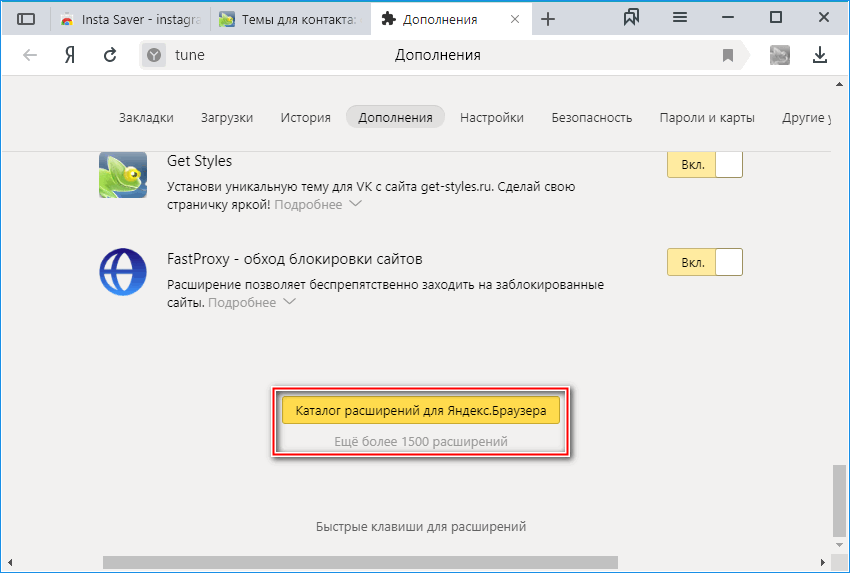Toggle the Get Styles extension switch
850x573 pixels.
[704, 164]
